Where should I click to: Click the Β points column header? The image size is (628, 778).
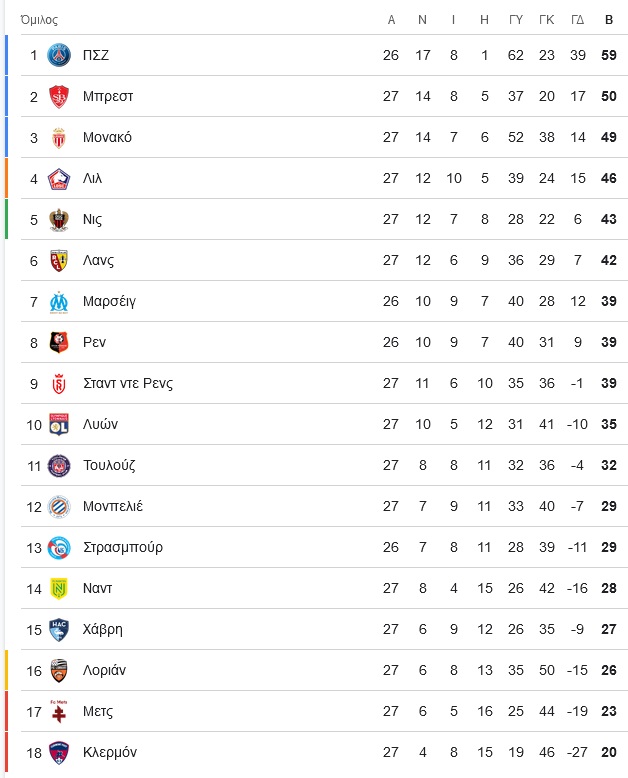click(609, 20)
